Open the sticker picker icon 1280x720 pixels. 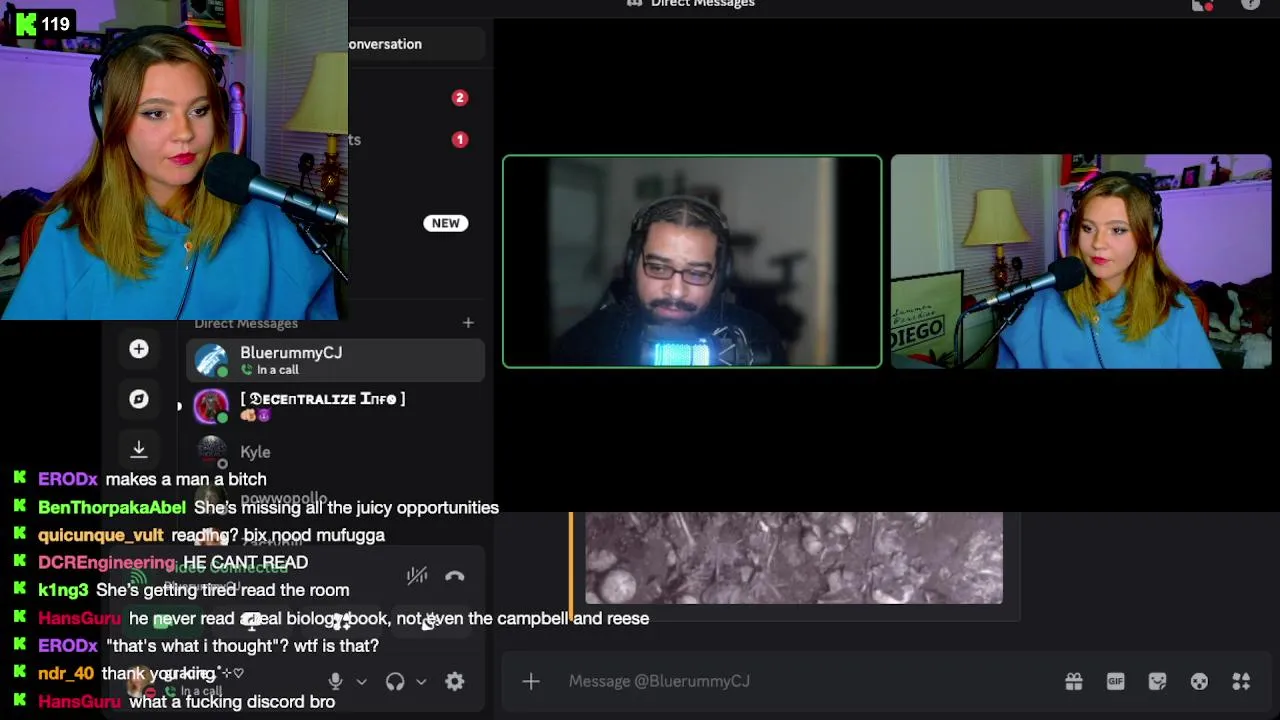(x=1157, y=681)
